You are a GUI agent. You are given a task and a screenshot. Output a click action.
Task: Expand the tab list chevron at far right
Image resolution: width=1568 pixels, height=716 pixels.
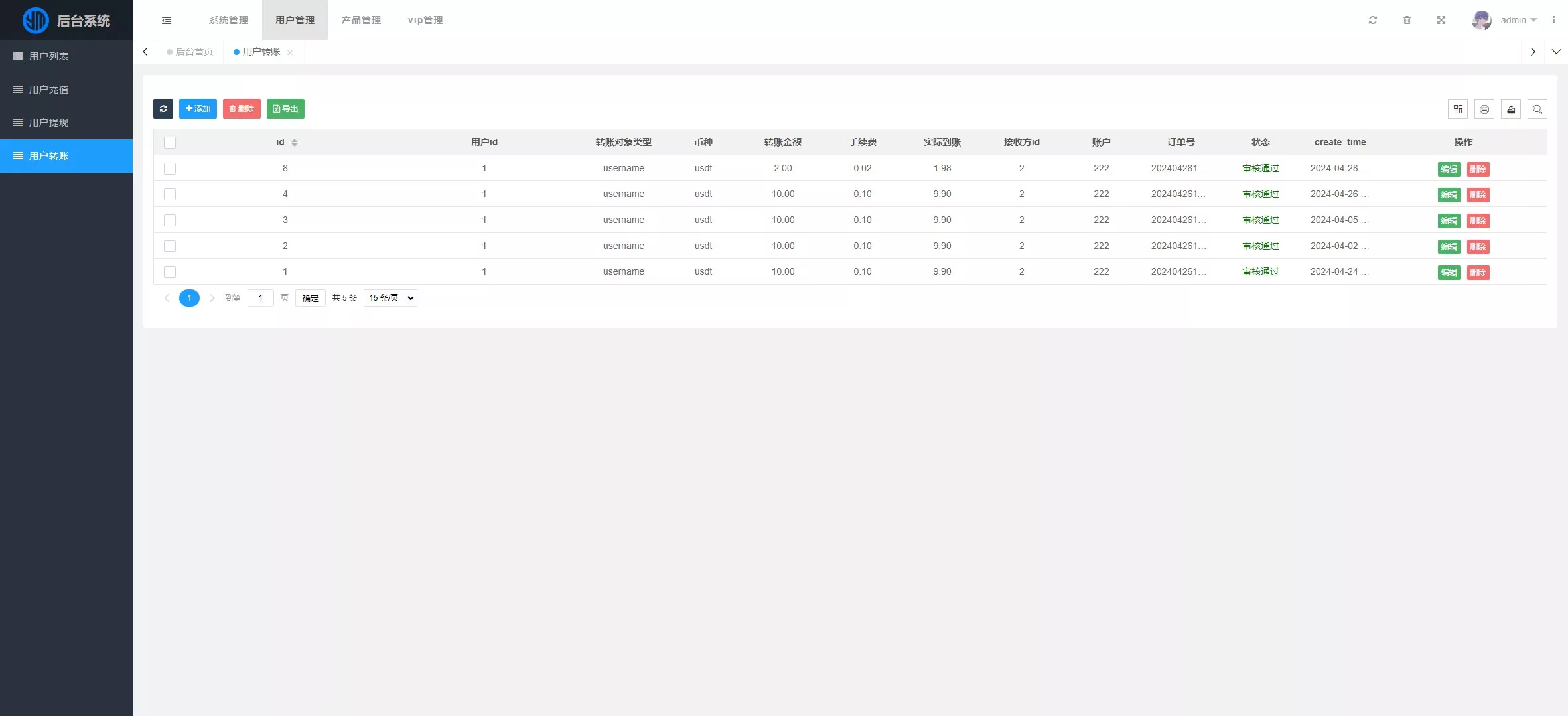1556,52
